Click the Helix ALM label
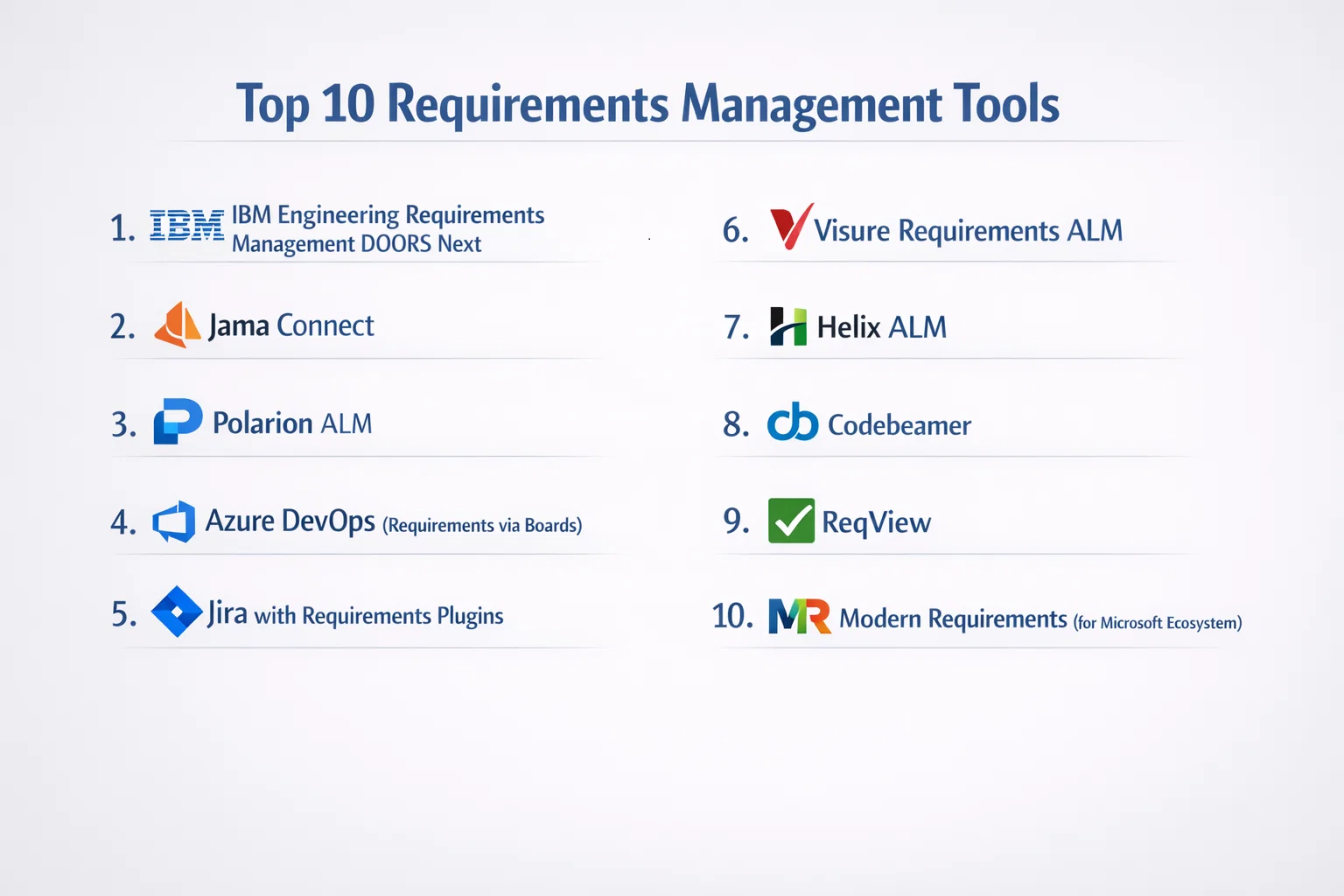This screenshot has height=896, width=1344. coord(881,327)
